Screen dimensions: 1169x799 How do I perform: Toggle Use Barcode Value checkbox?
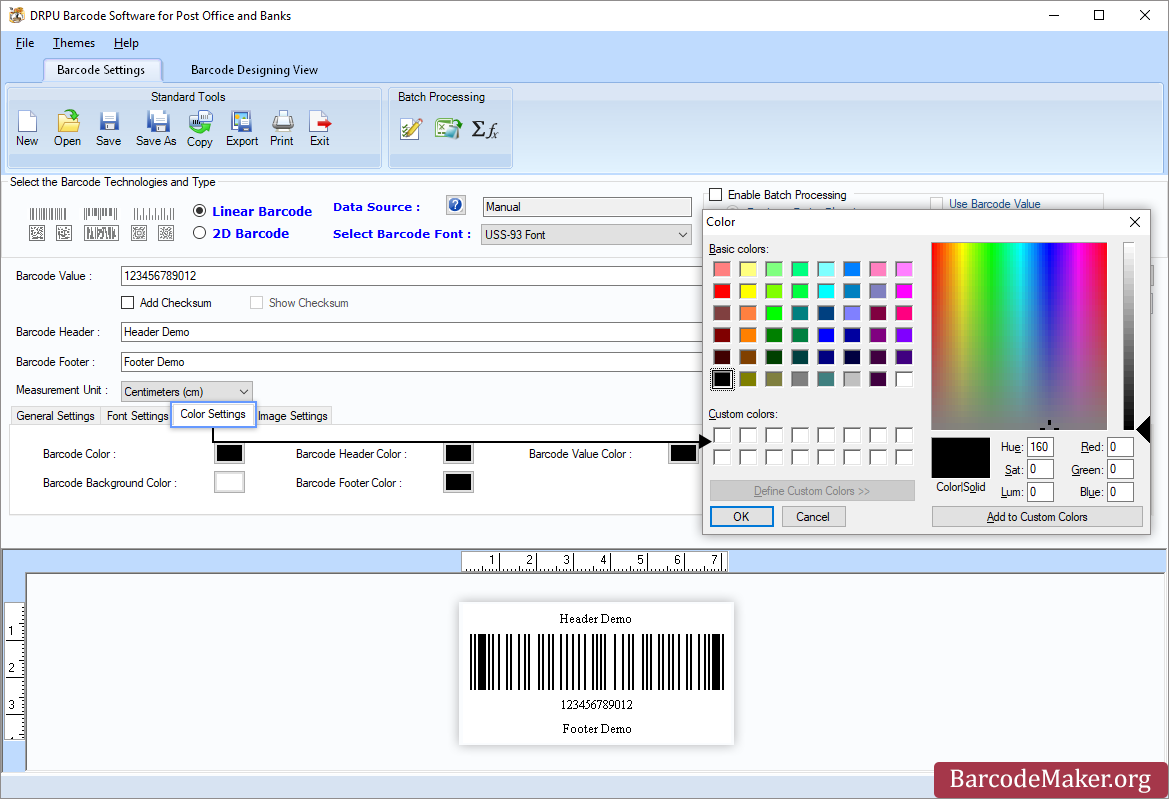[936, 203]
